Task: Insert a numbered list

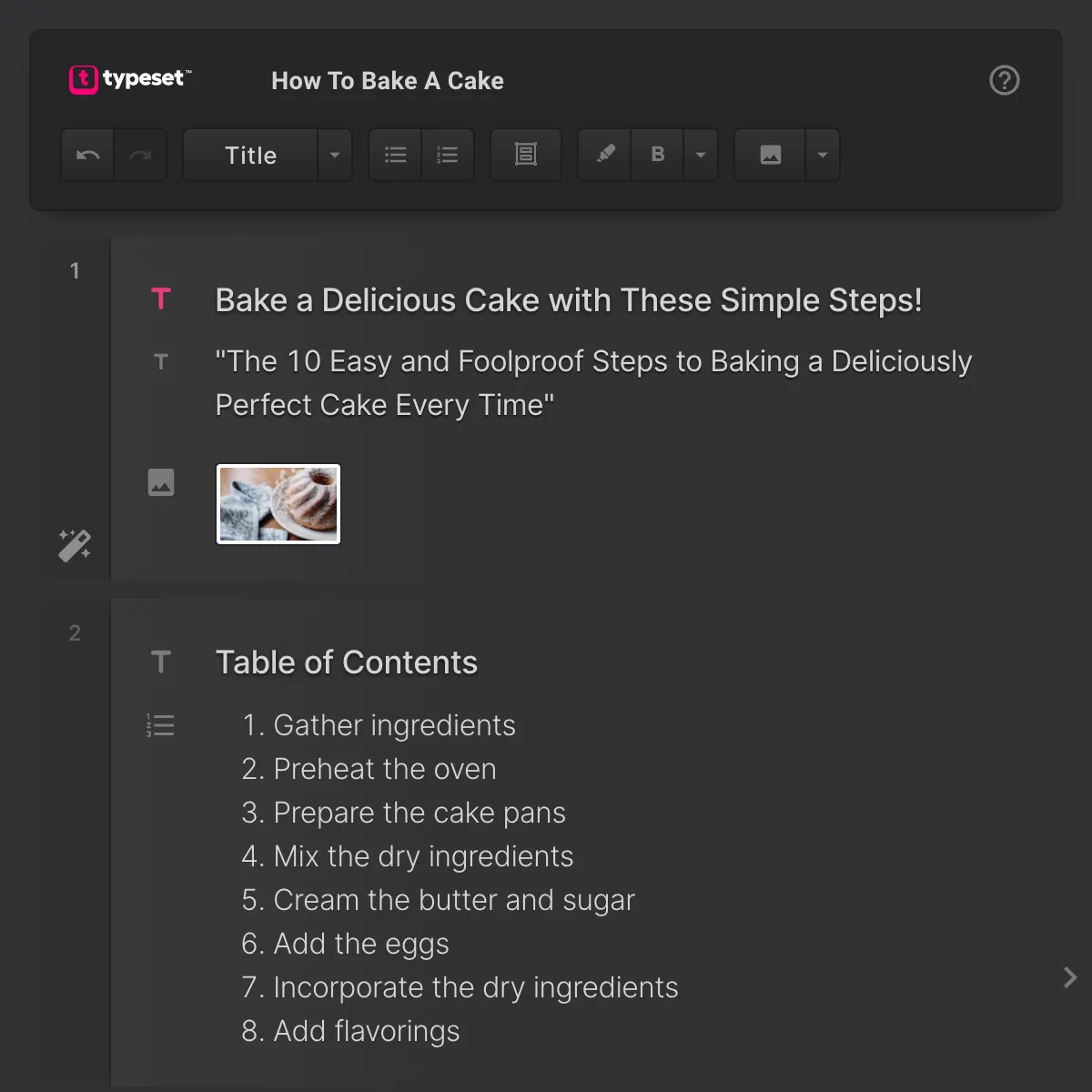Action: coord(448,156)
